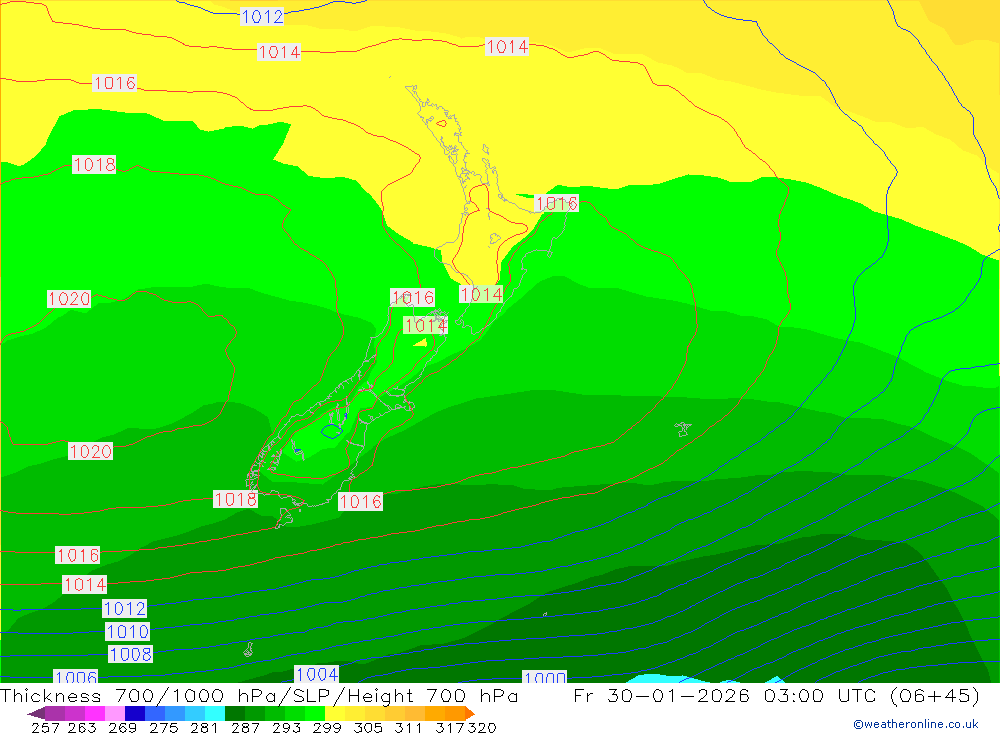The width and height of the screenshot is (1000, 733).
Task: Select the cyan swatch in the legend
Action: [214, 713]
